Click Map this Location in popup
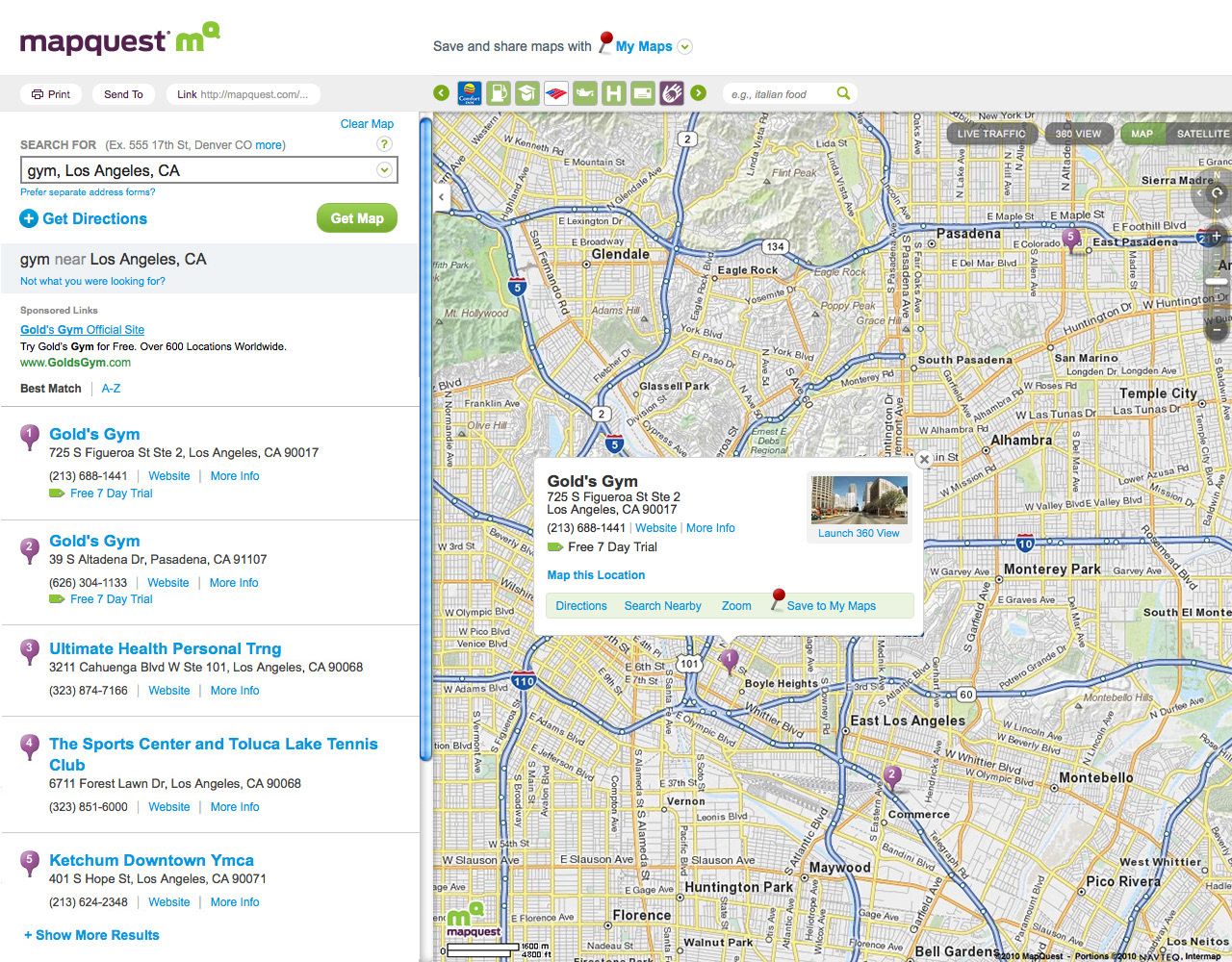The width and height of the screenshot is (1232, 962). pyautogui.click(x=596, y=575)
